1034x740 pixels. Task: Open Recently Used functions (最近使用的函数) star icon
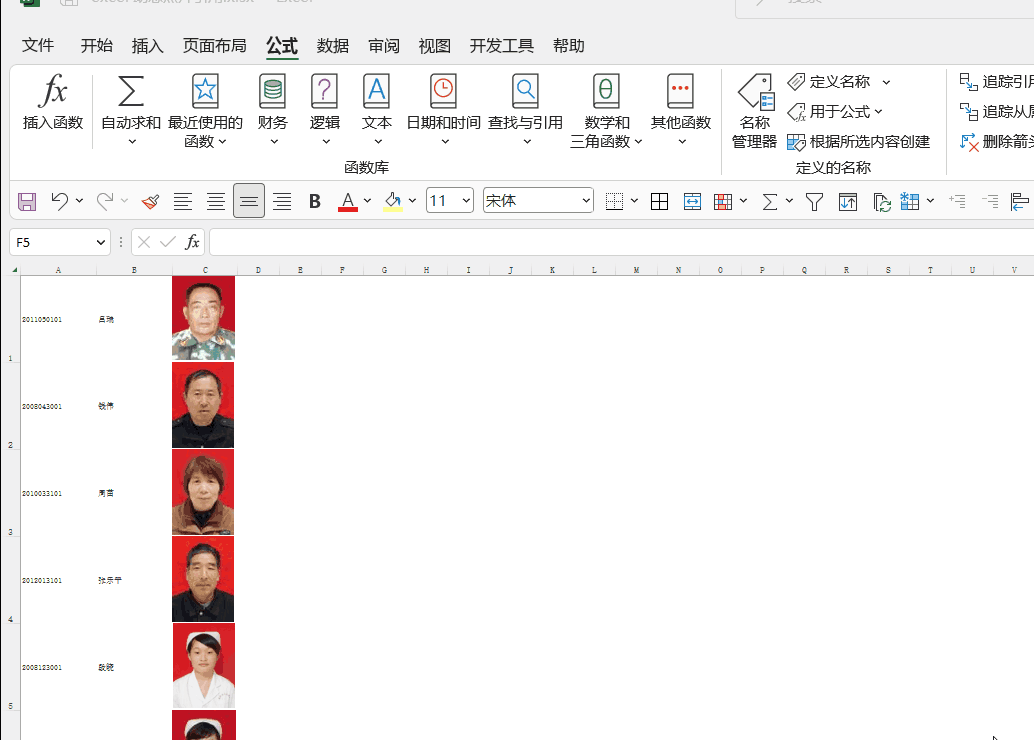coord(205,90)
